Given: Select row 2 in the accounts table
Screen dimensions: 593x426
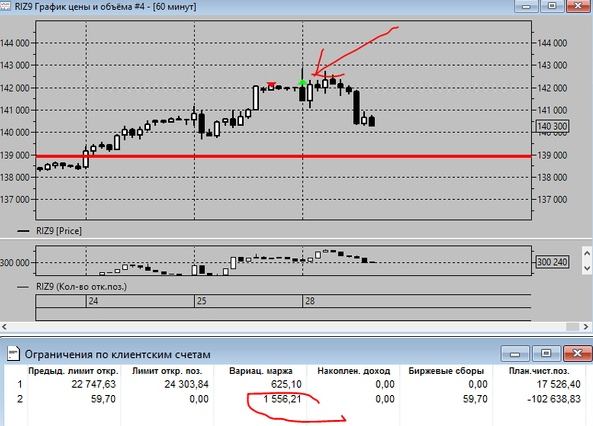Looking at the screenshot, I should (x=296, y=399).
